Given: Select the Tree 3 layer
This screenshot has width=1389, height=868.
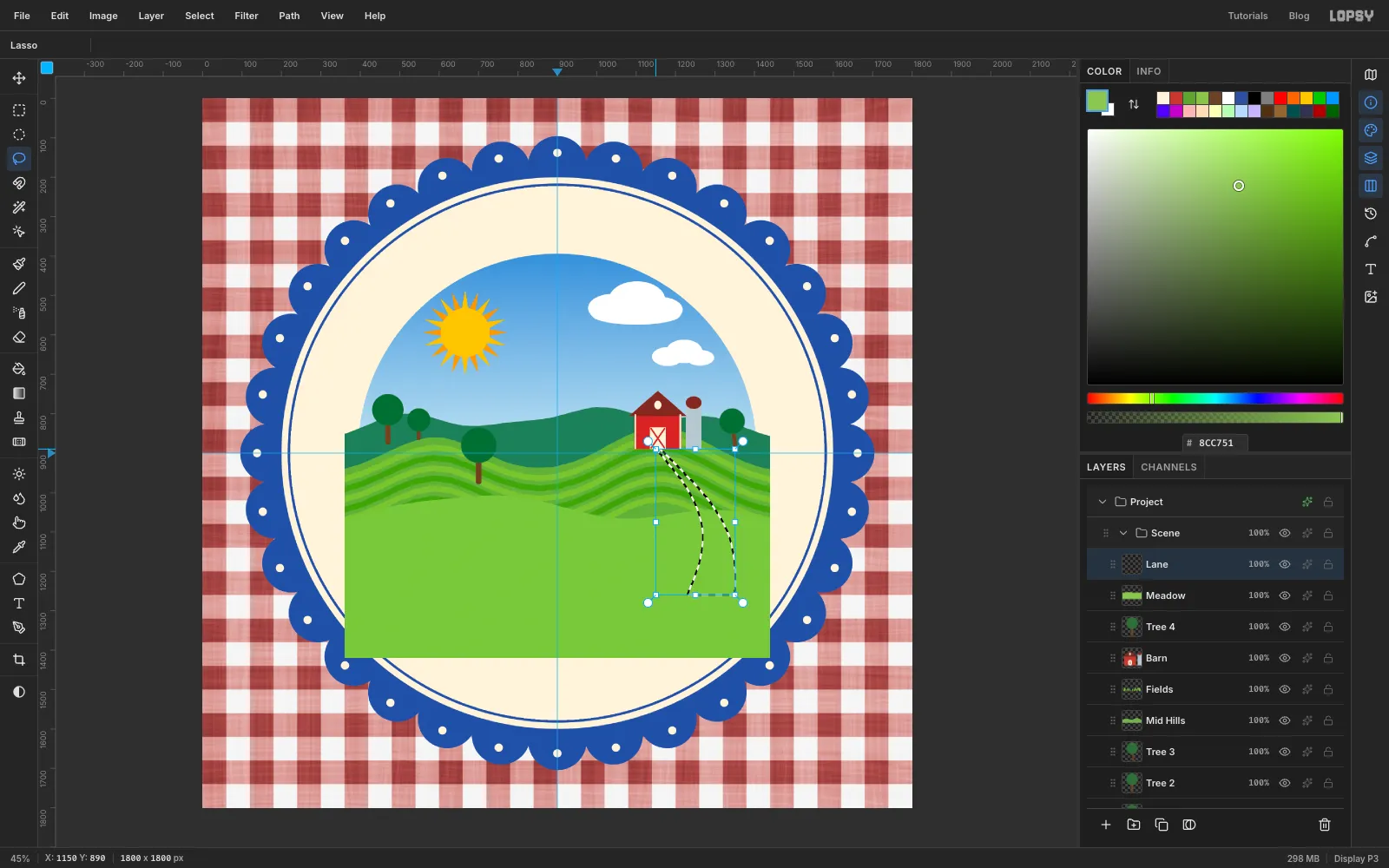Looking at the screenshot, I should click(1215, 752).
